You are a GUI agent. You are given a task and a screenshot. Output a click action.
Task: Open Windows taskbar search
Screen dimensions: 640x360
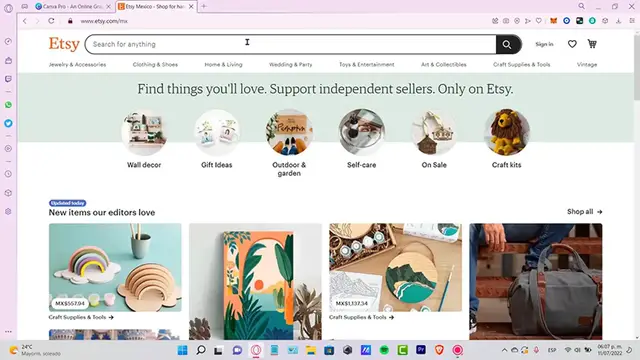tap(201, 350)
